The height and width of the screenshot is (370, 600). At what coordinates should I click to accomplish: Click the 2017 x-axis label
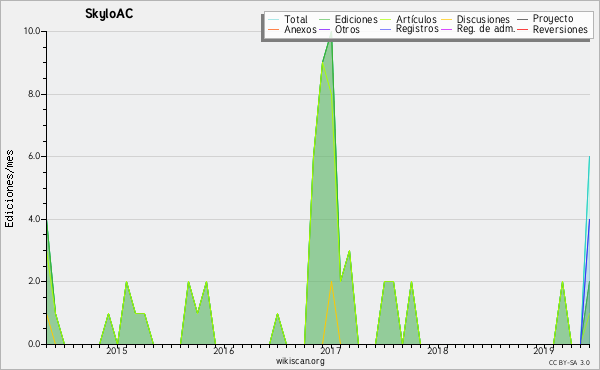tap(331, 350)
